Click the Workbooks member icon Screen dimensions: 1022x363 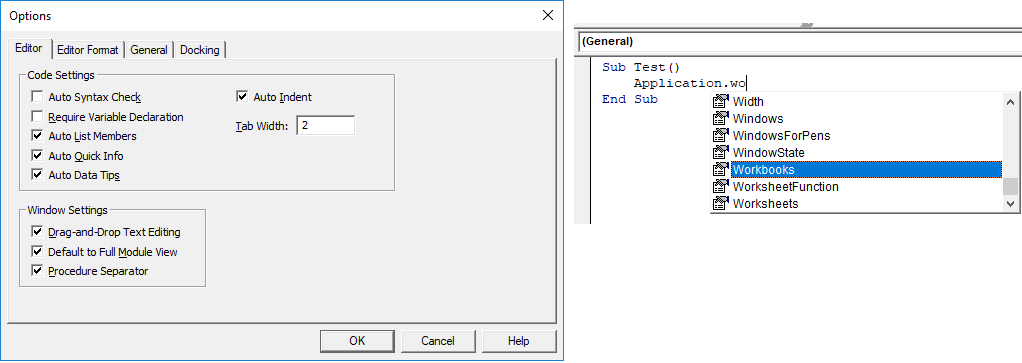pos(720,169)
